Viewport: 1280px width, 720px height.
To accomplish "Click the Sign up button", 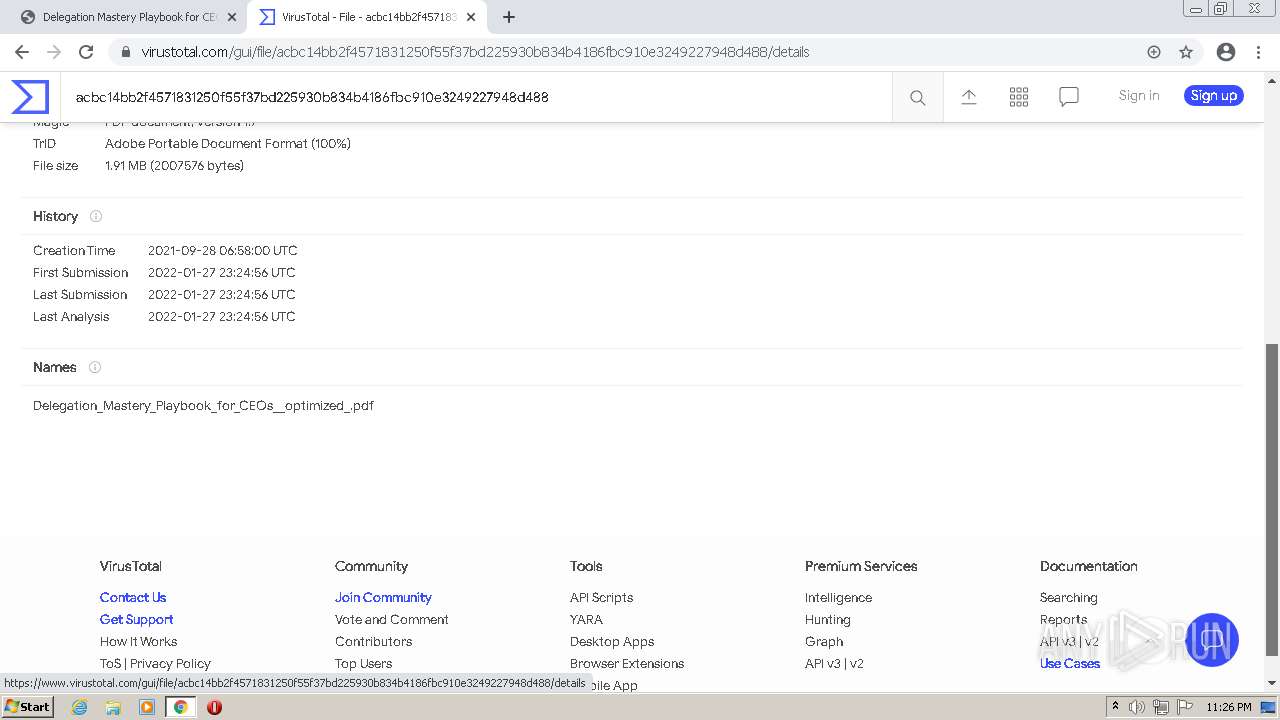I will (1214, 95).
